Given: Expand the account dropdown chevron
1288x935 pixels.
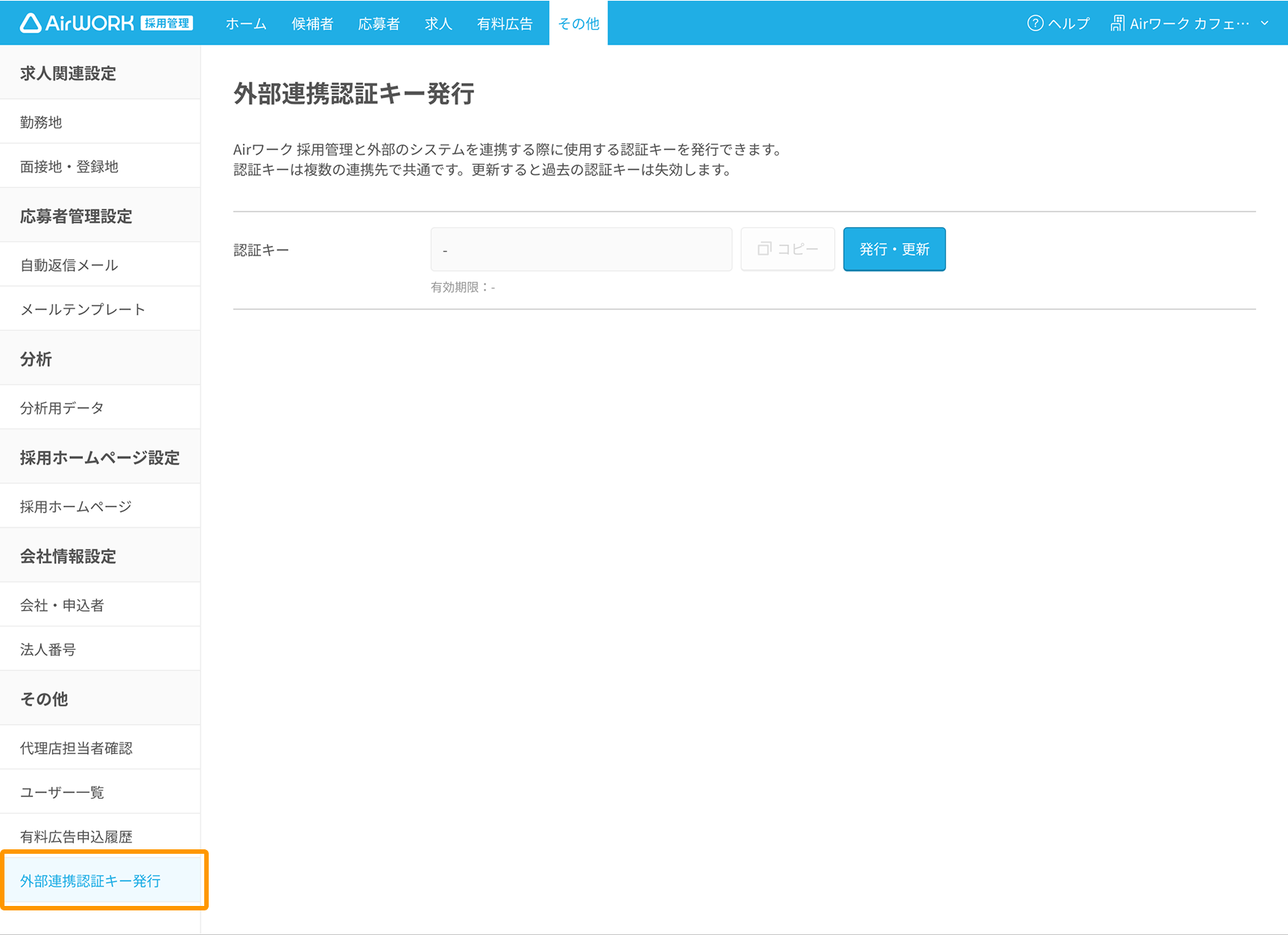Looking at the screenshot, I should click(1265, 23).
